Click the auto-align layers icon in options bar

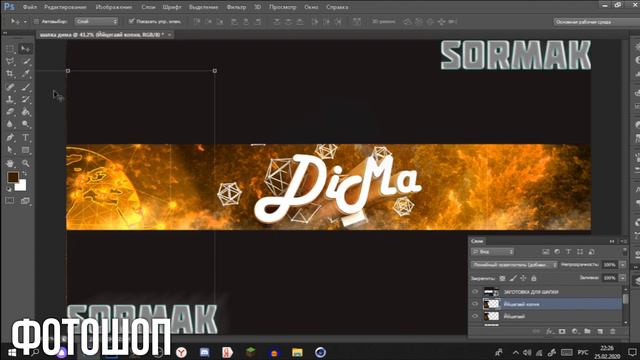point(357,21)
